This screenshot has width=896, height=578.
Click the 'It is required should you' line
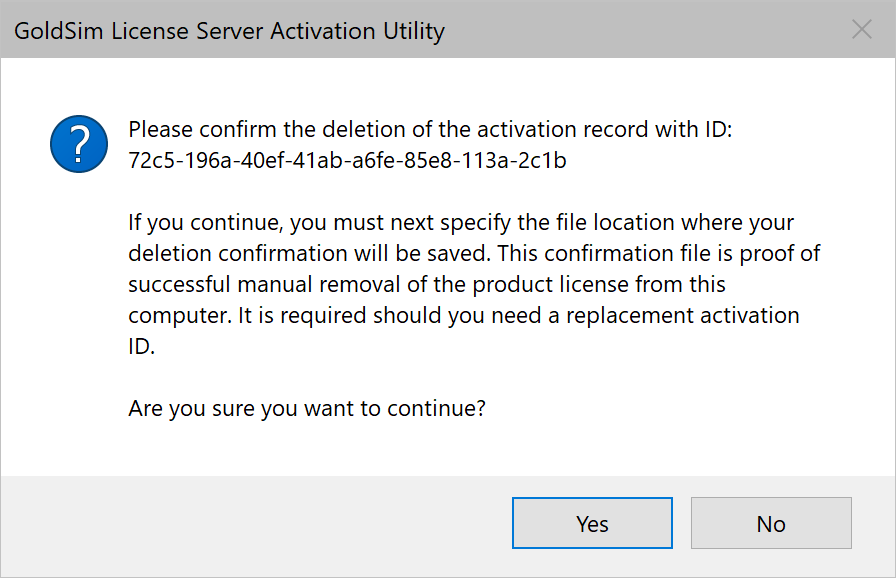pos(463,316)
